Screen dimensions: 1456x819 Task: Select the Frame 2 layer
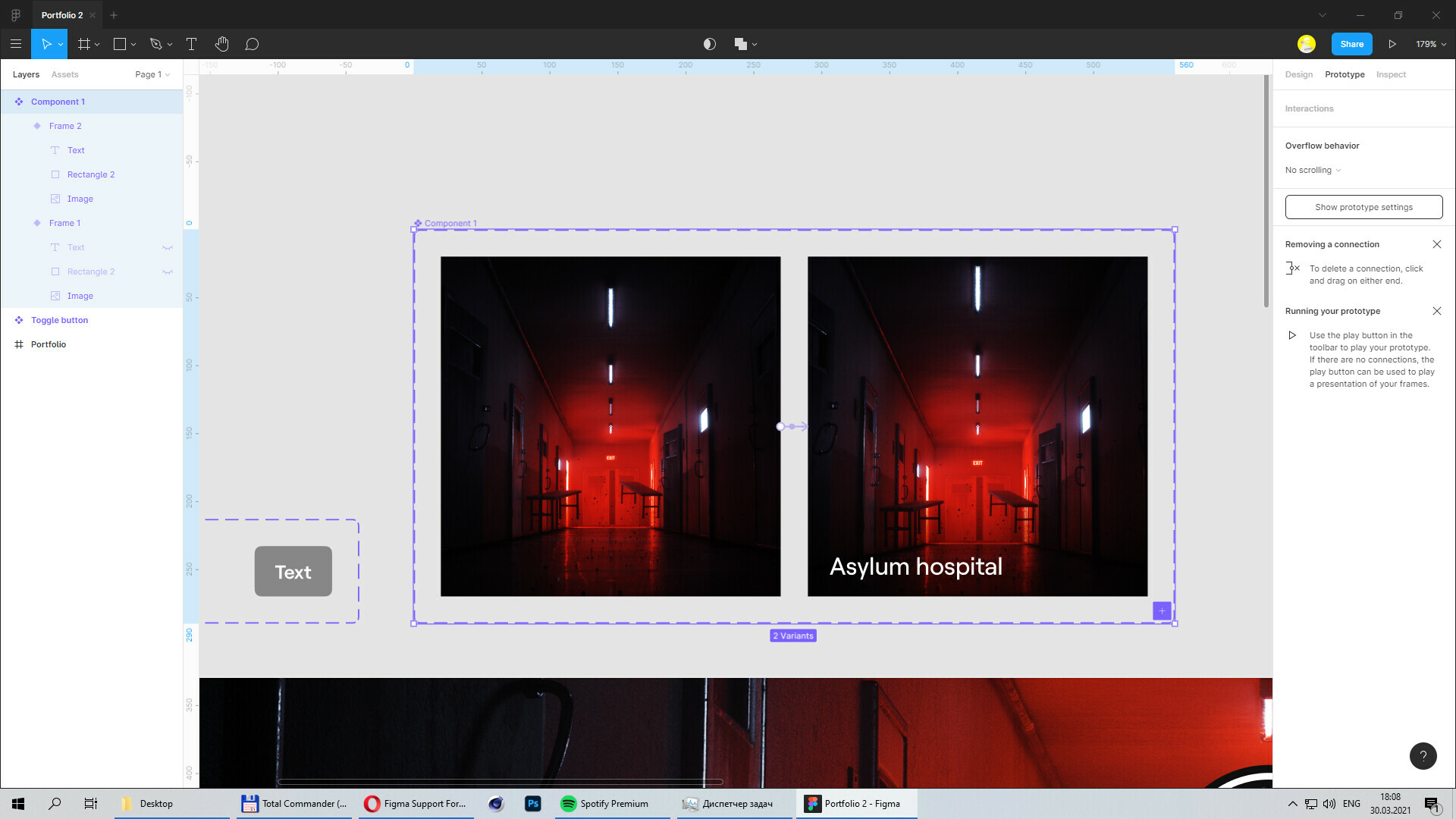(92, 126)
